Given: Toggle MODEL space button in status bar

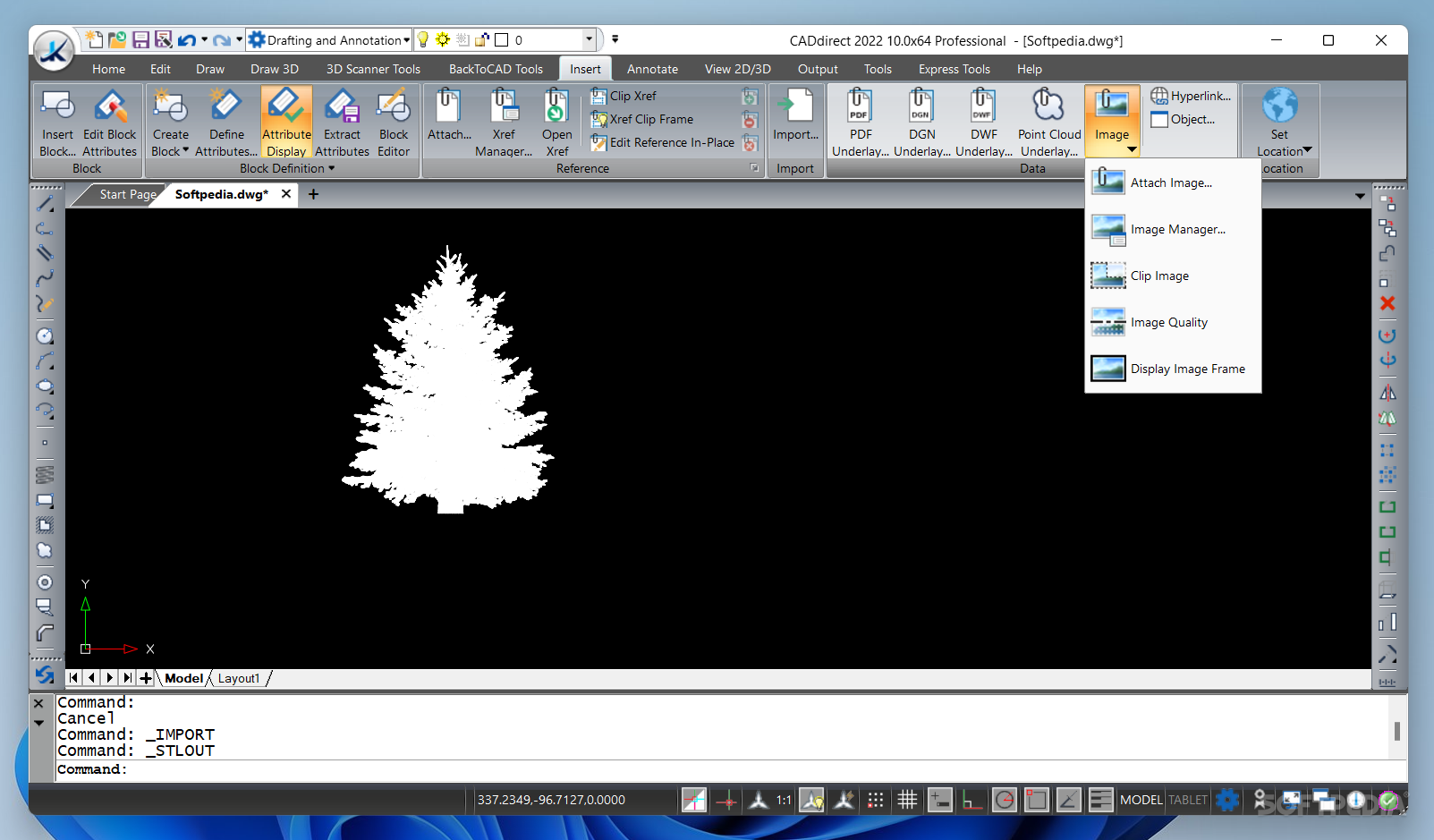Looking at the screenshot, I should [1141, 800].
